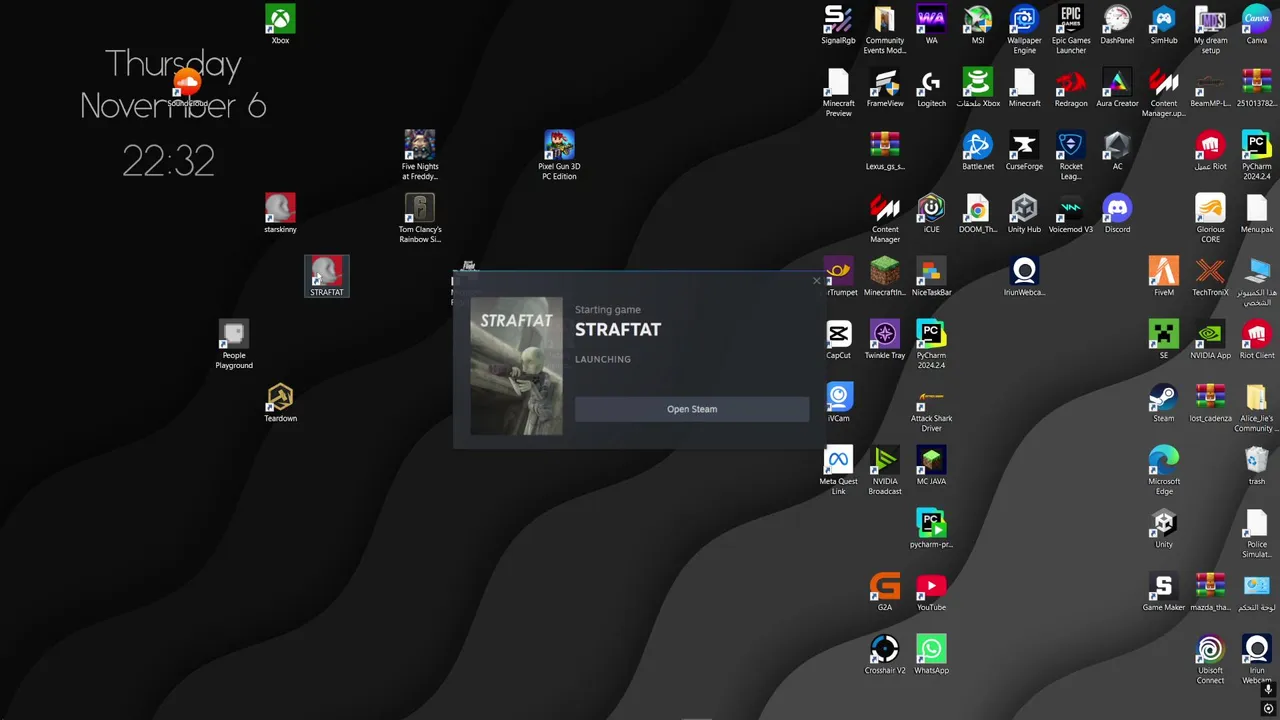Launch Aura Creator

coord(1117,87)
